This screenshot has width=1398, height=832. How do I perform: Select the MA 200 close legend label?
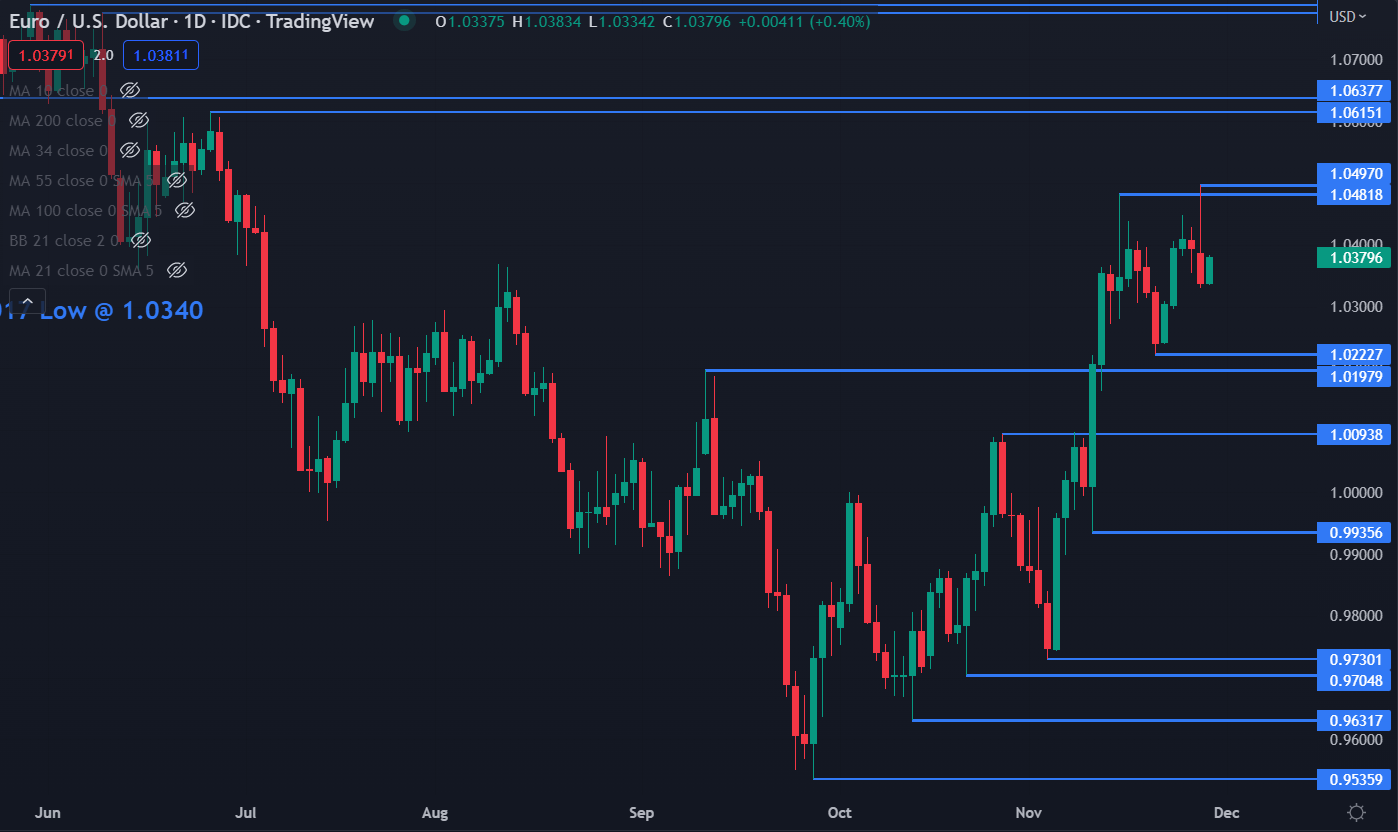pyautogui.click(x=63, y=120)
